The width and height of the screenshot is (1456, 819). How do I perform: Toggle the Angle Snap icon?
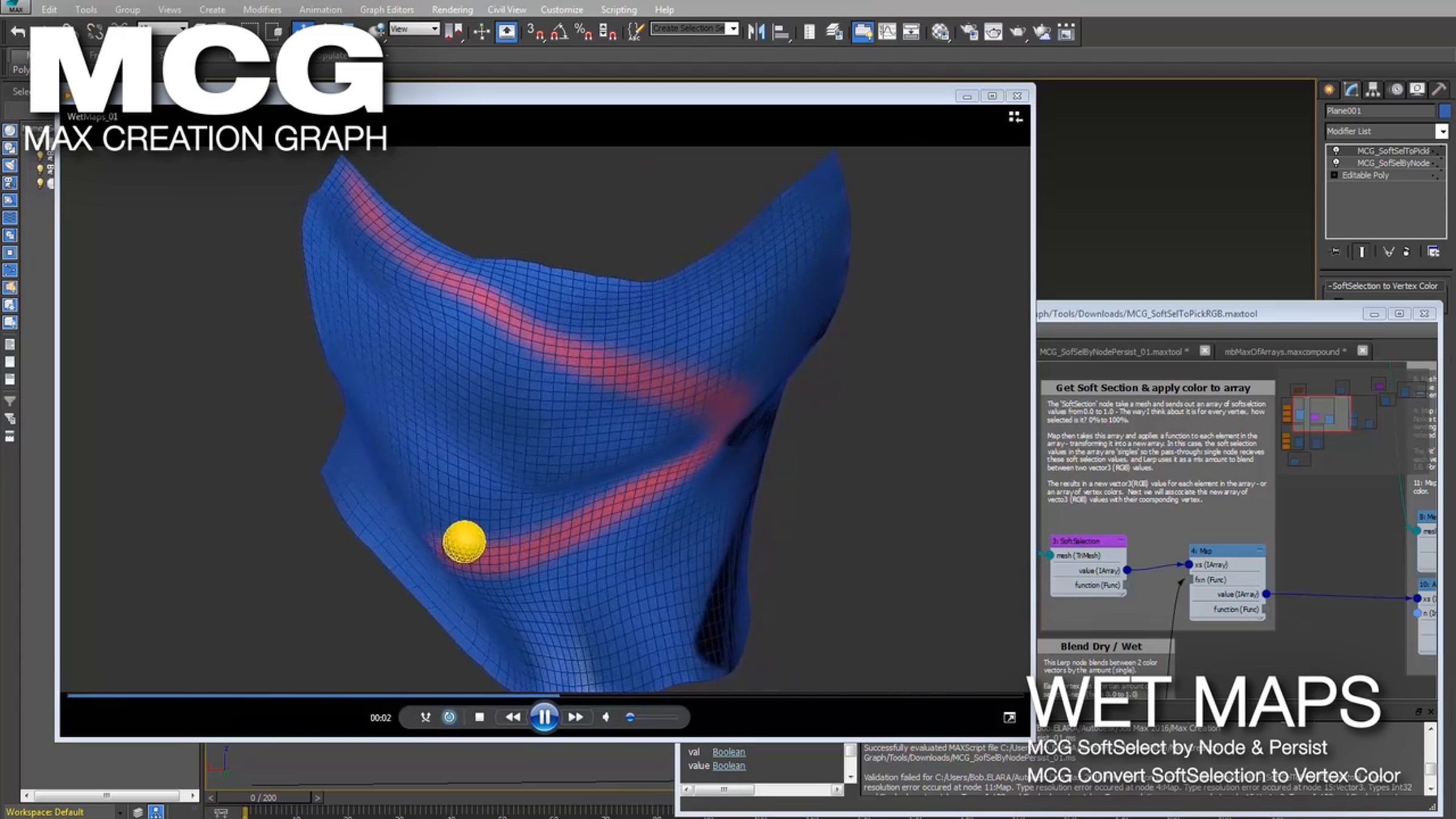[x=559, y=32]
